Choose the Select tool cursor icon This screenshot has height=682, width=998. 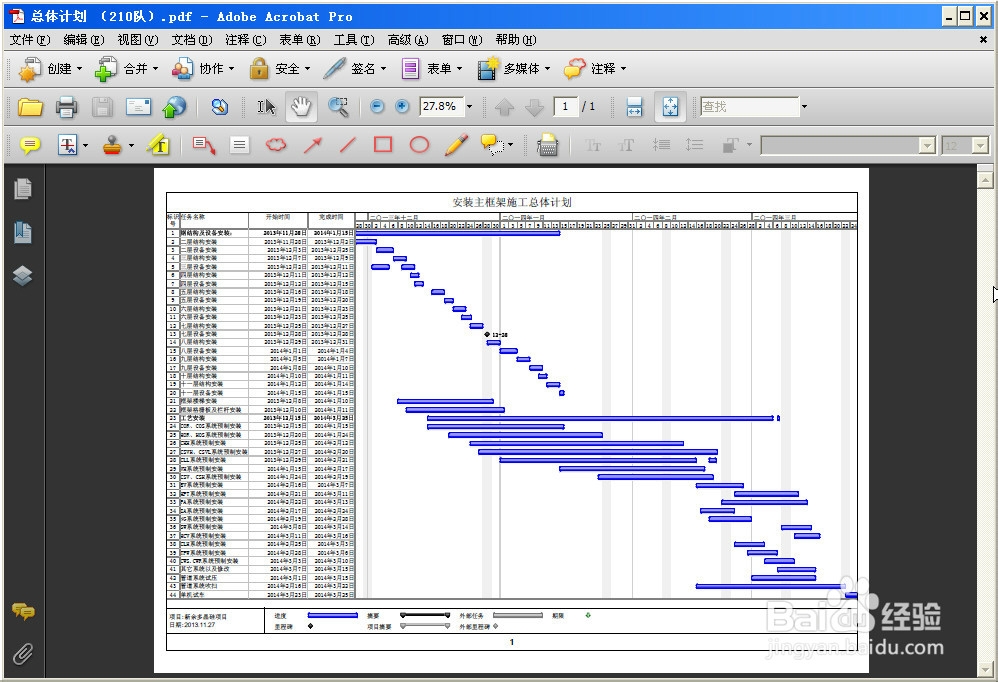point(266,107)
